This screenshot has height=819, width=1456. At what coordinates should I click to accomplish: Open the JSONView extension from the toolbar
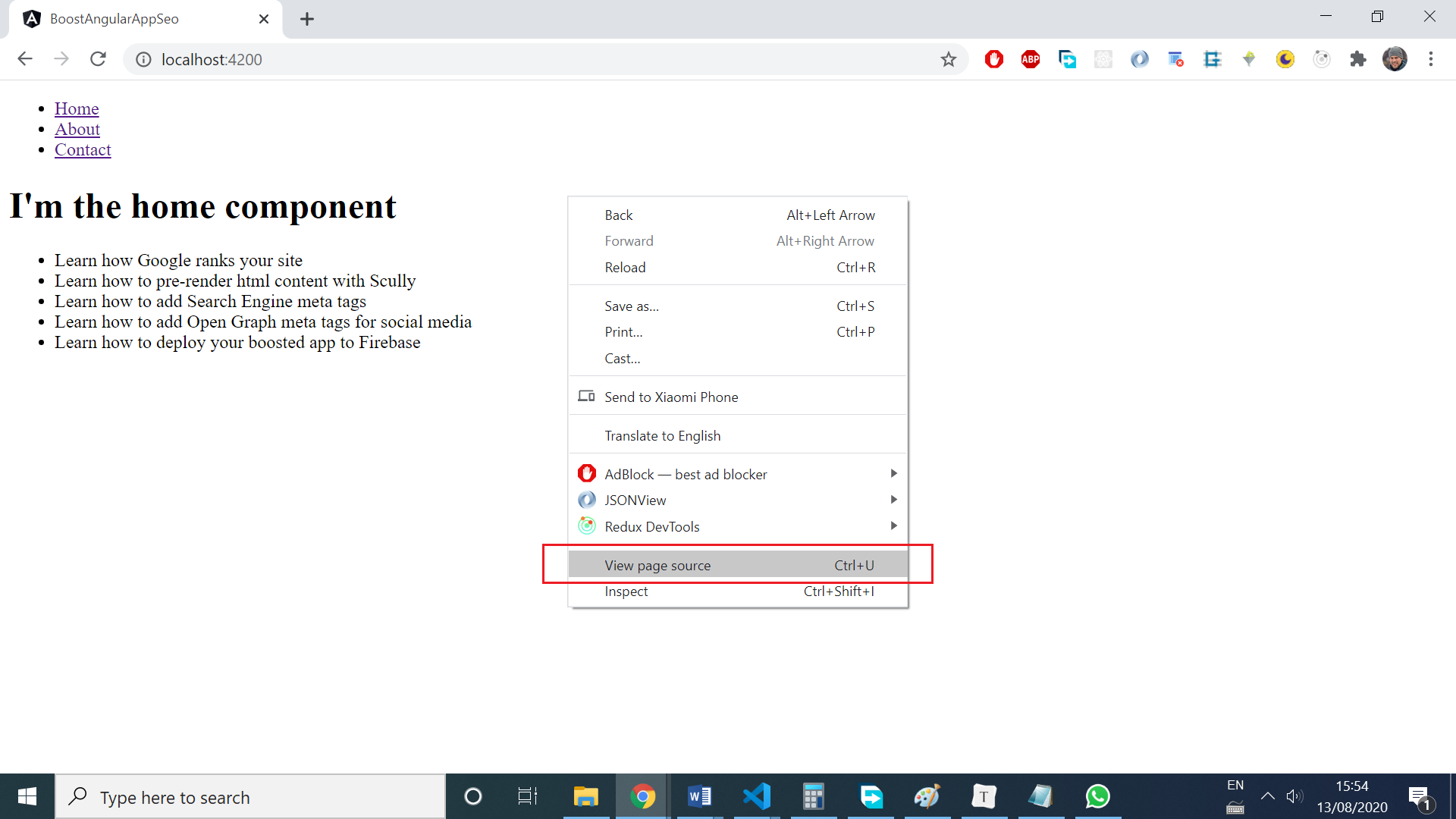(1140, 59)
